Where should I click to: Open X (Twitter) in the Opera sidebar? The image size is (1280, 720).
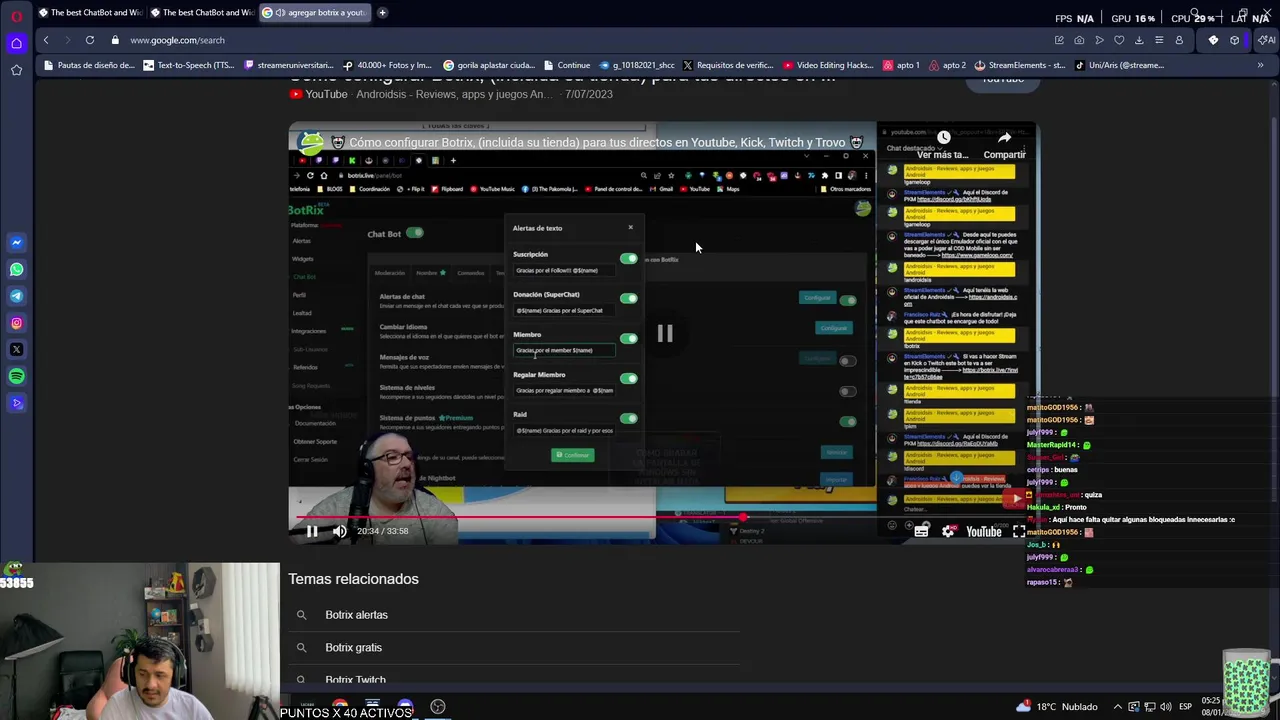[x=16, y=350]
